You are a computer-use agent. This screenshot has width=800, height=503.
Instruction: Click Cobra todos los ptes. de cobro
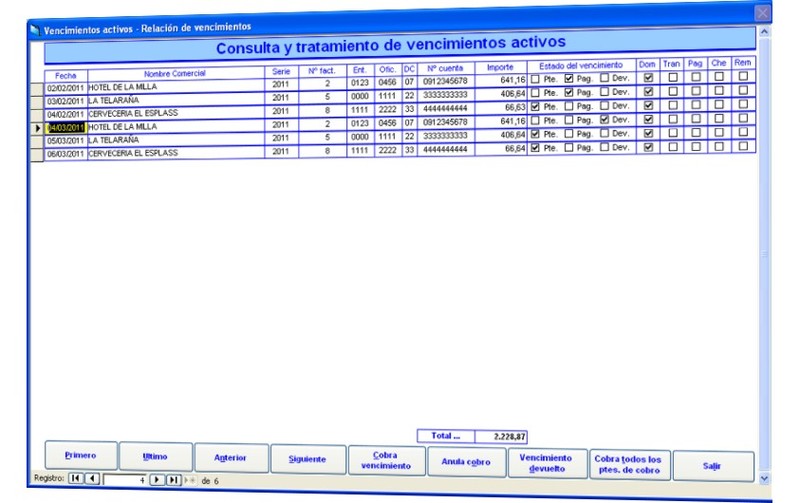627,465
